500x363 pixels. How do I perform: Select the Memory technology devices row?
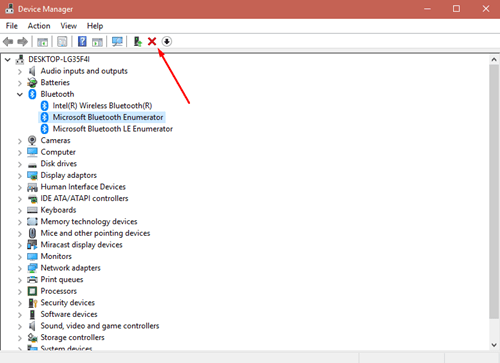pyautogui.click(x=89, y=222)
